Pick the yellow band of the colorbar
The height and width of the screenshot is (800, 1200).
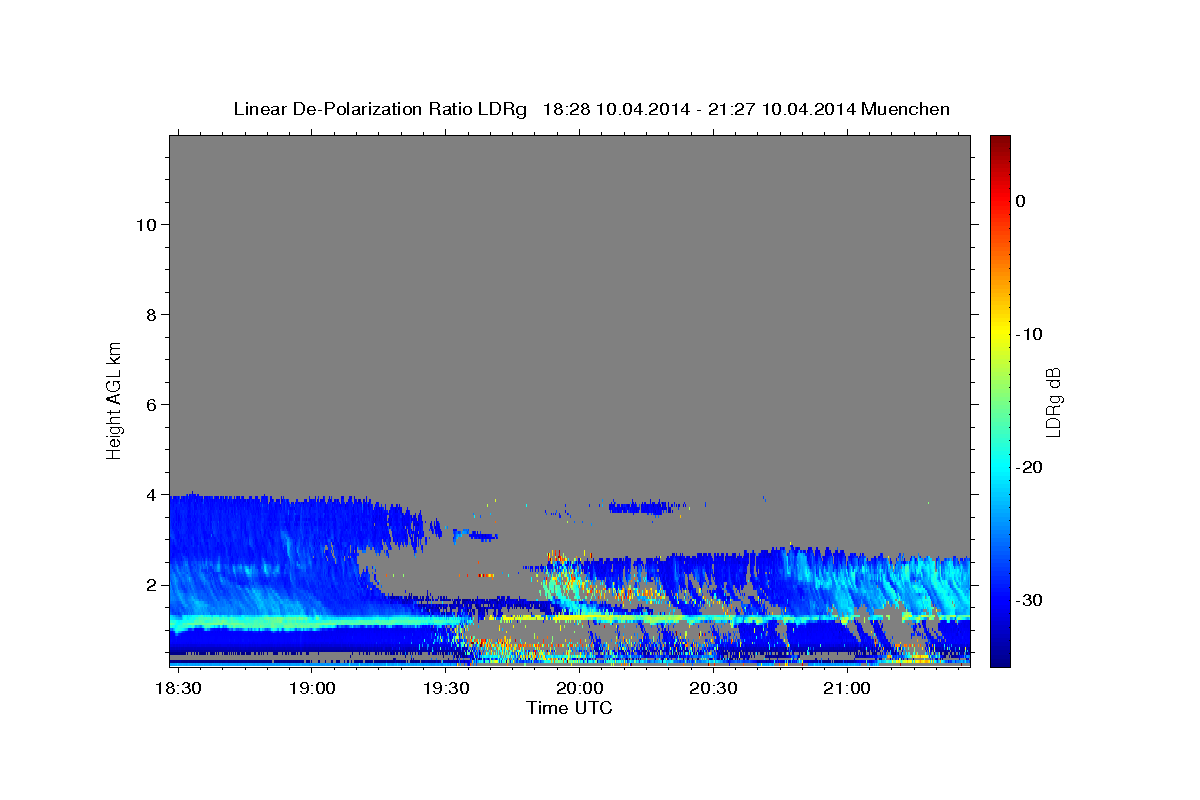tap(1000, 334)
